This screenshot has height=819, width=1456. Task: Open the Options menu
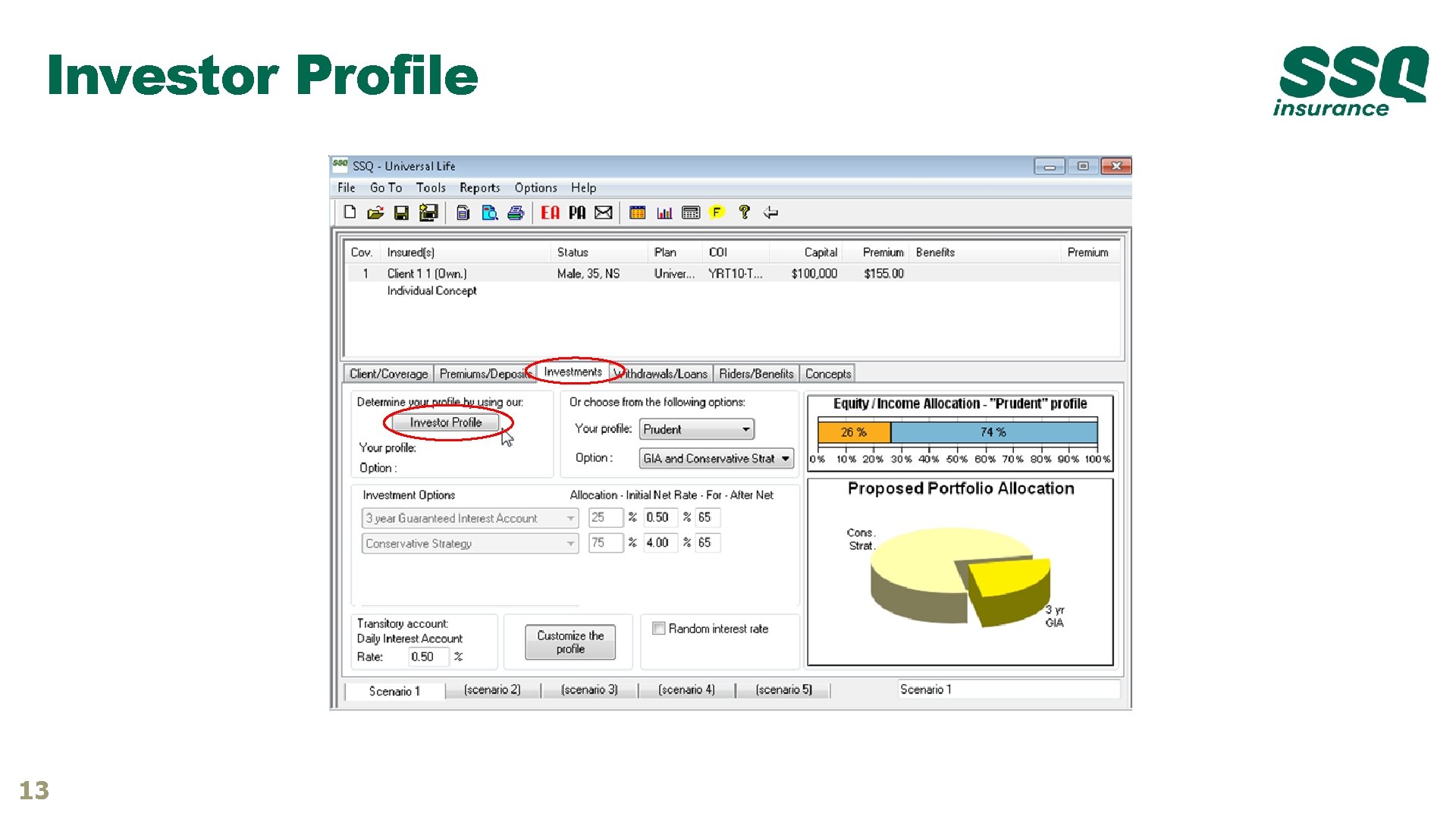tap(536, 187)
